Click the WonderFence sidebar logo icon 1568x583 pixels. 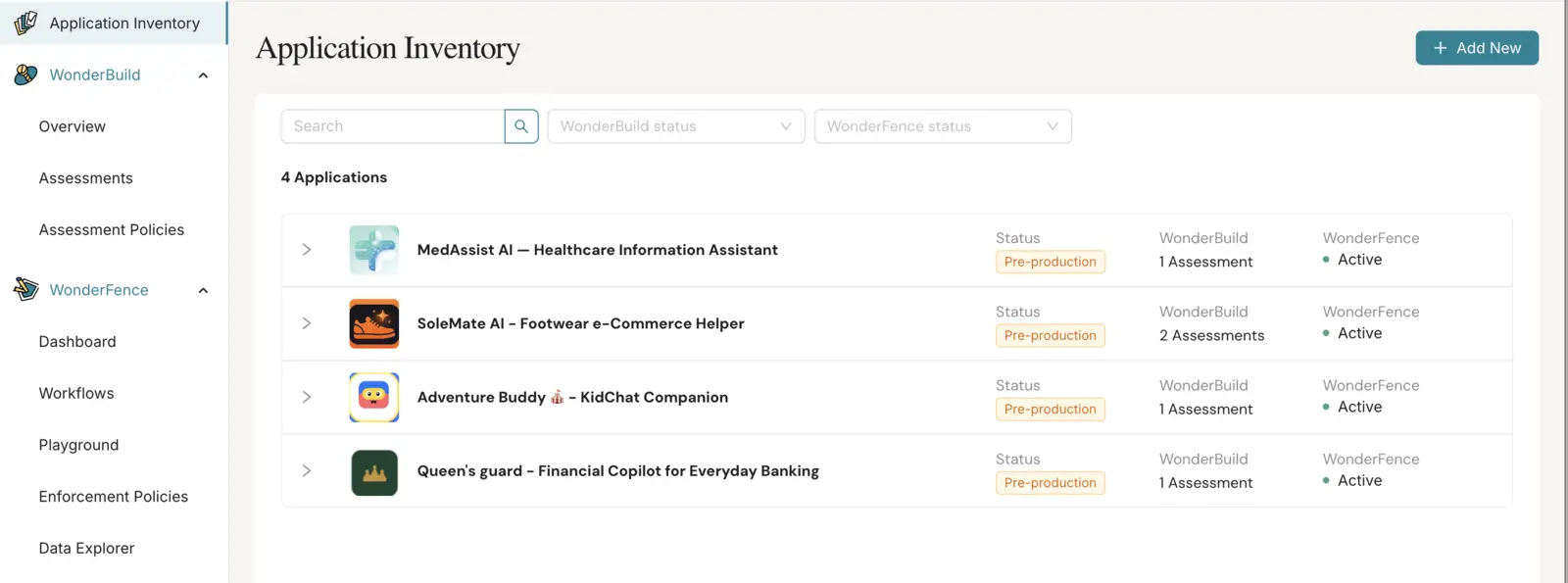click(25, 289)
